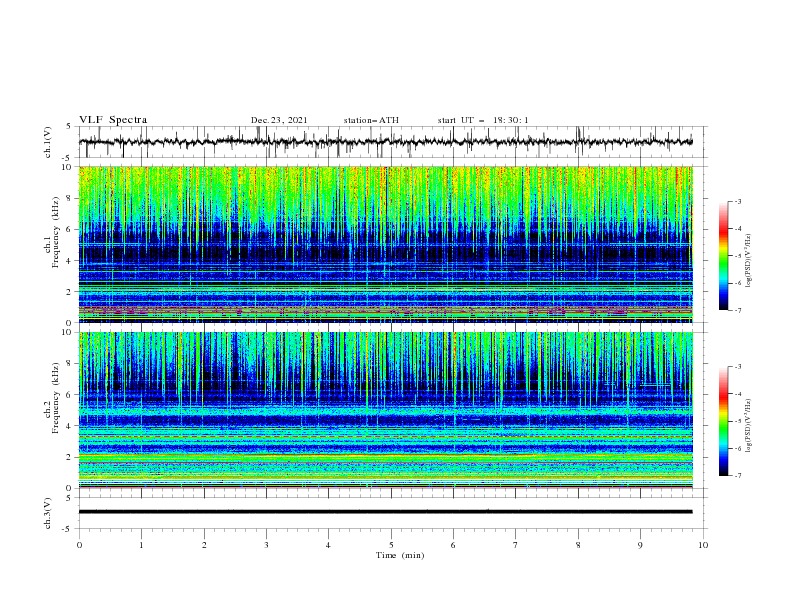Screen dimensions: 792x612
Task: Click the '4' kHz tick on ch.2 axis
Action: pos(70,426)
